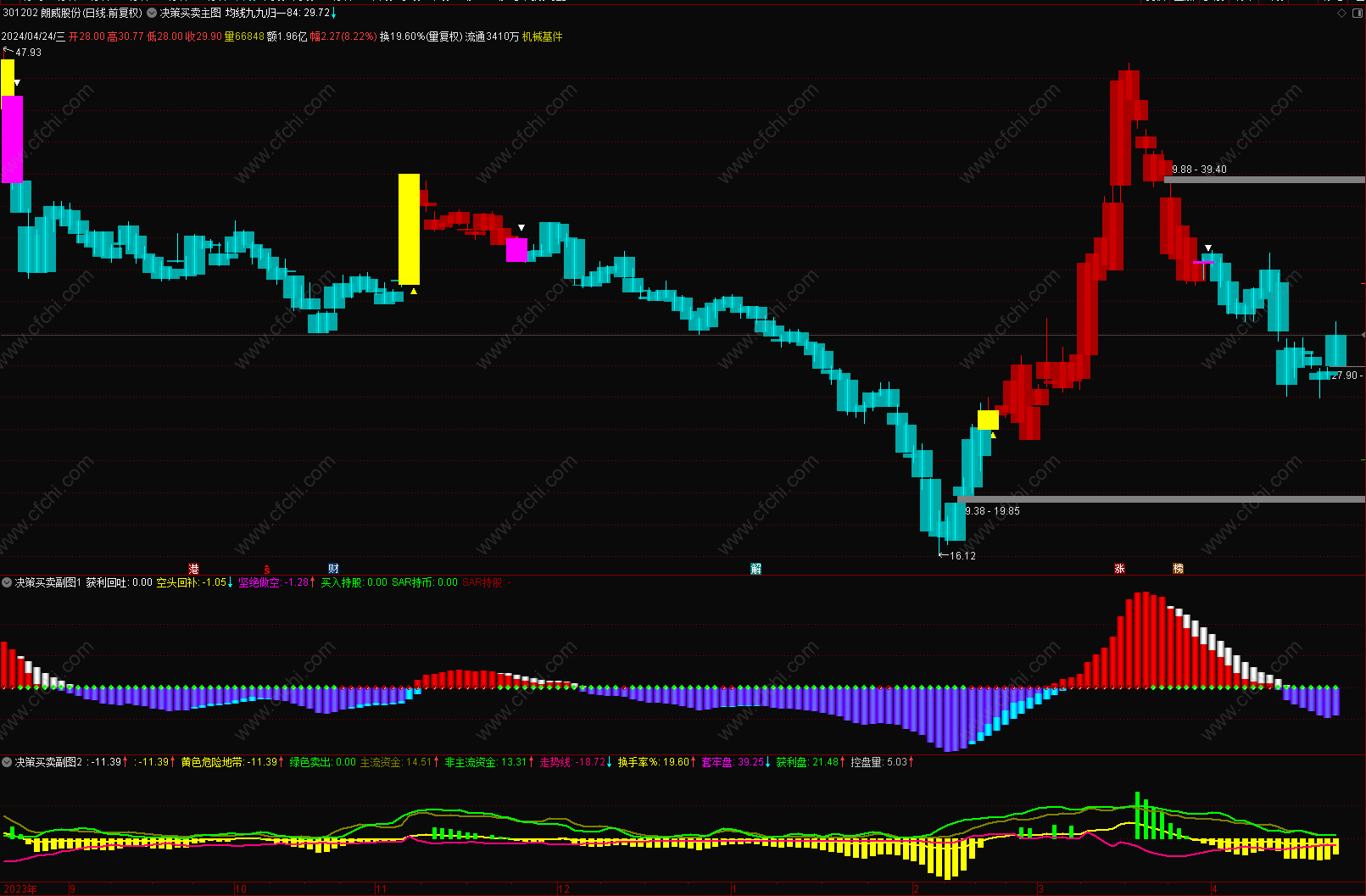Click the 黄色危险地带 value label
The height and width of the screenshot is (896, 1366).
pos(233,762)
